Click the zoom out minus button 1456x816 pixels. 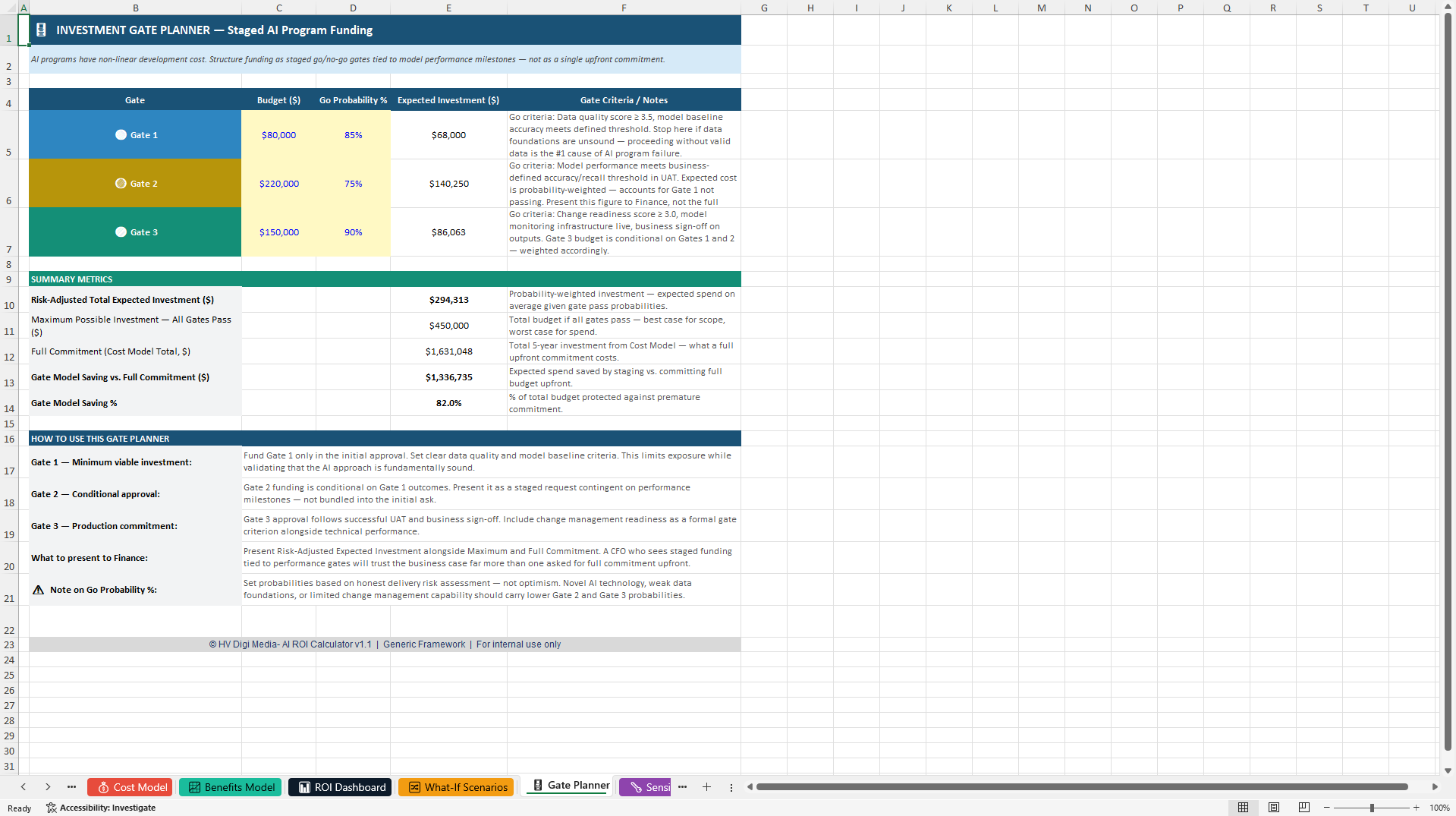click(1326, 808)
